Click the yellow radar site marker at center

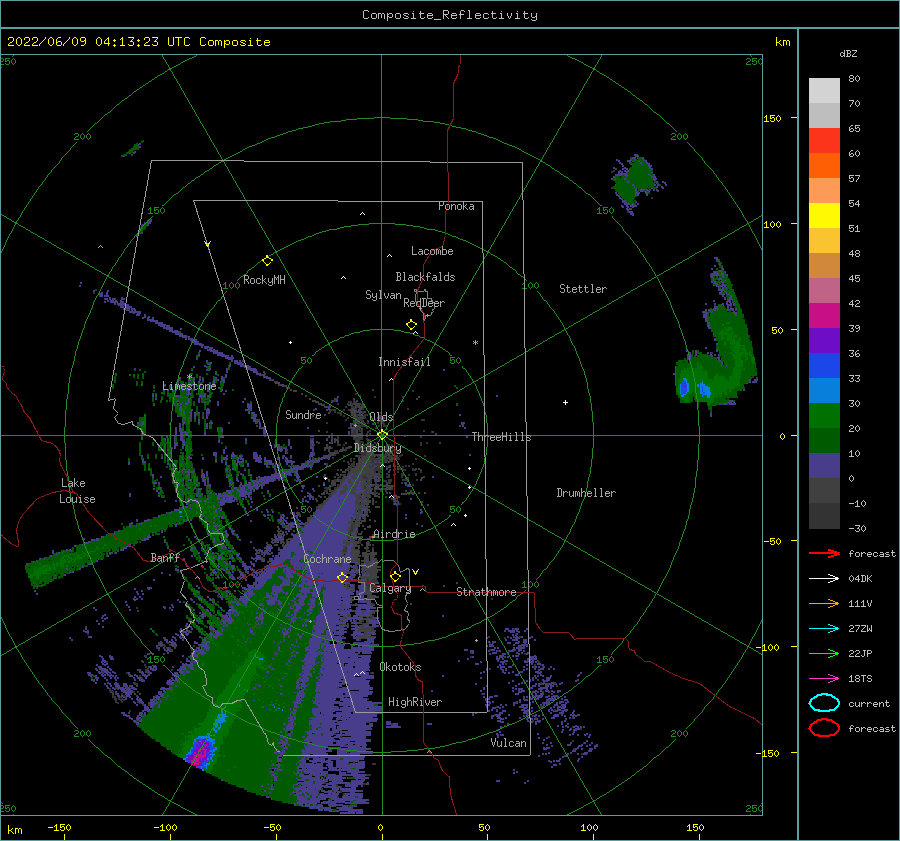(382, 435)
